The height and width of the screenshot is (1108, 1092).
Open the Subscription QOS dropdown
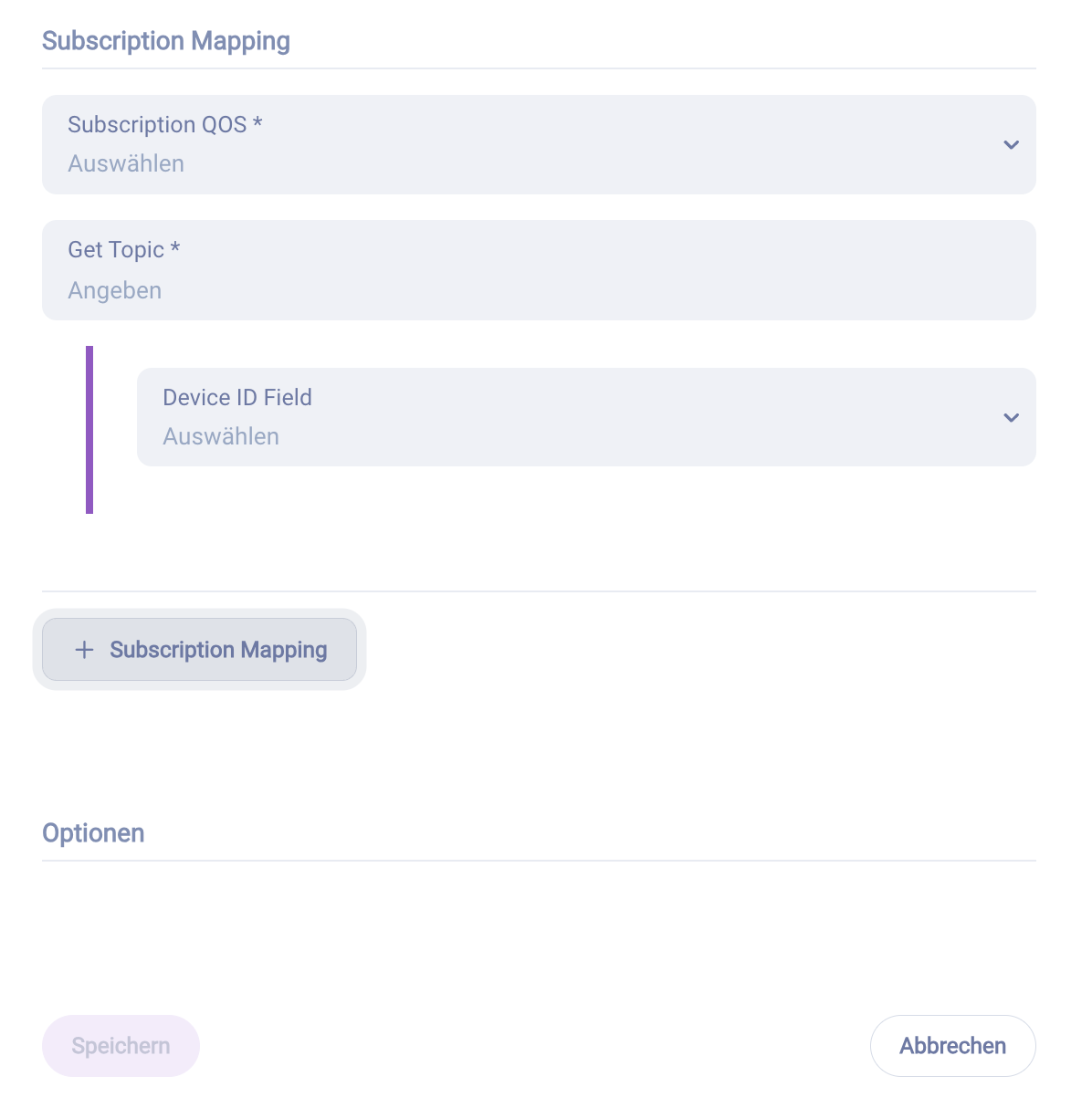point(539,144)
